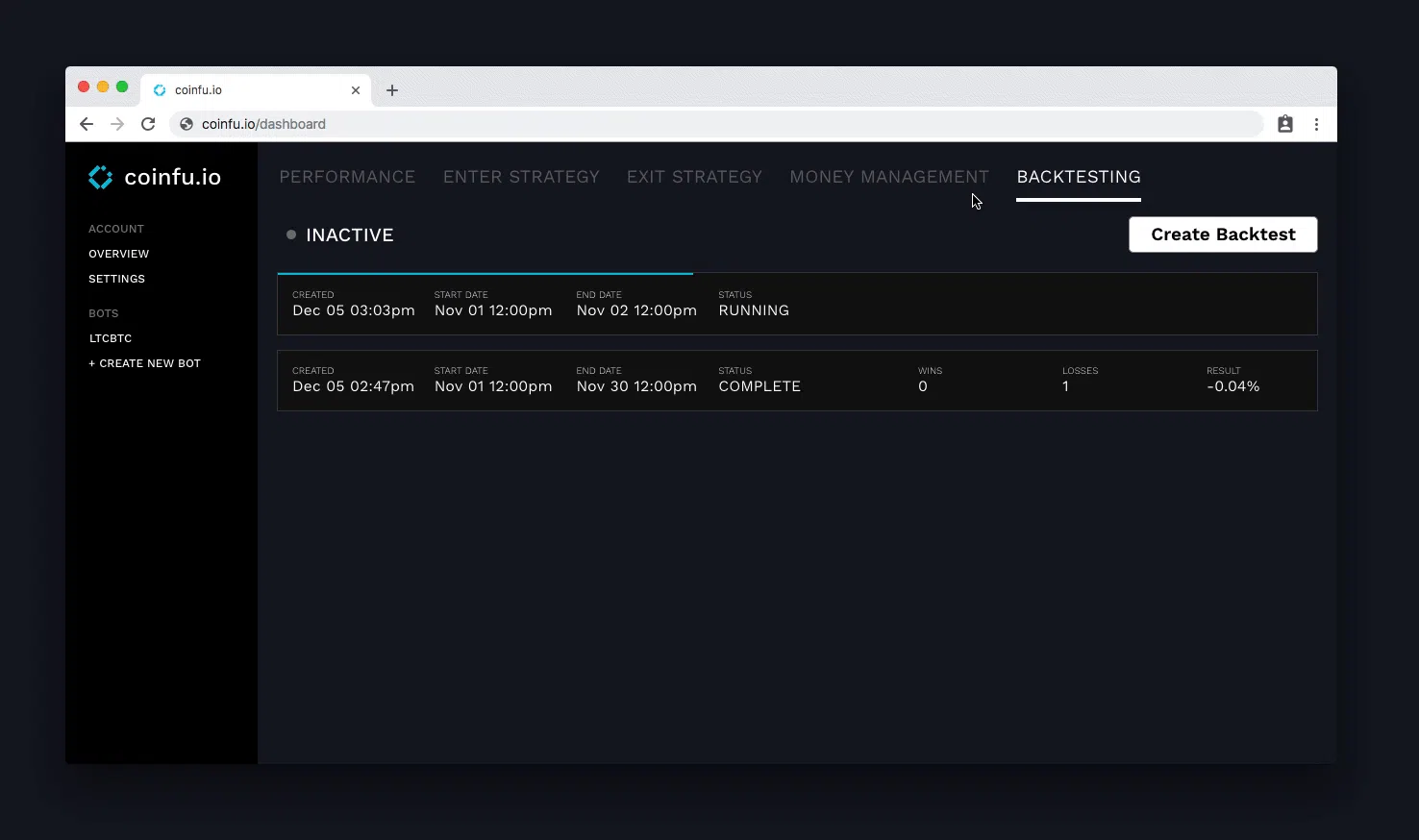Reload the page with the refresh icon
1419x840 pixels.
(148, 124)
